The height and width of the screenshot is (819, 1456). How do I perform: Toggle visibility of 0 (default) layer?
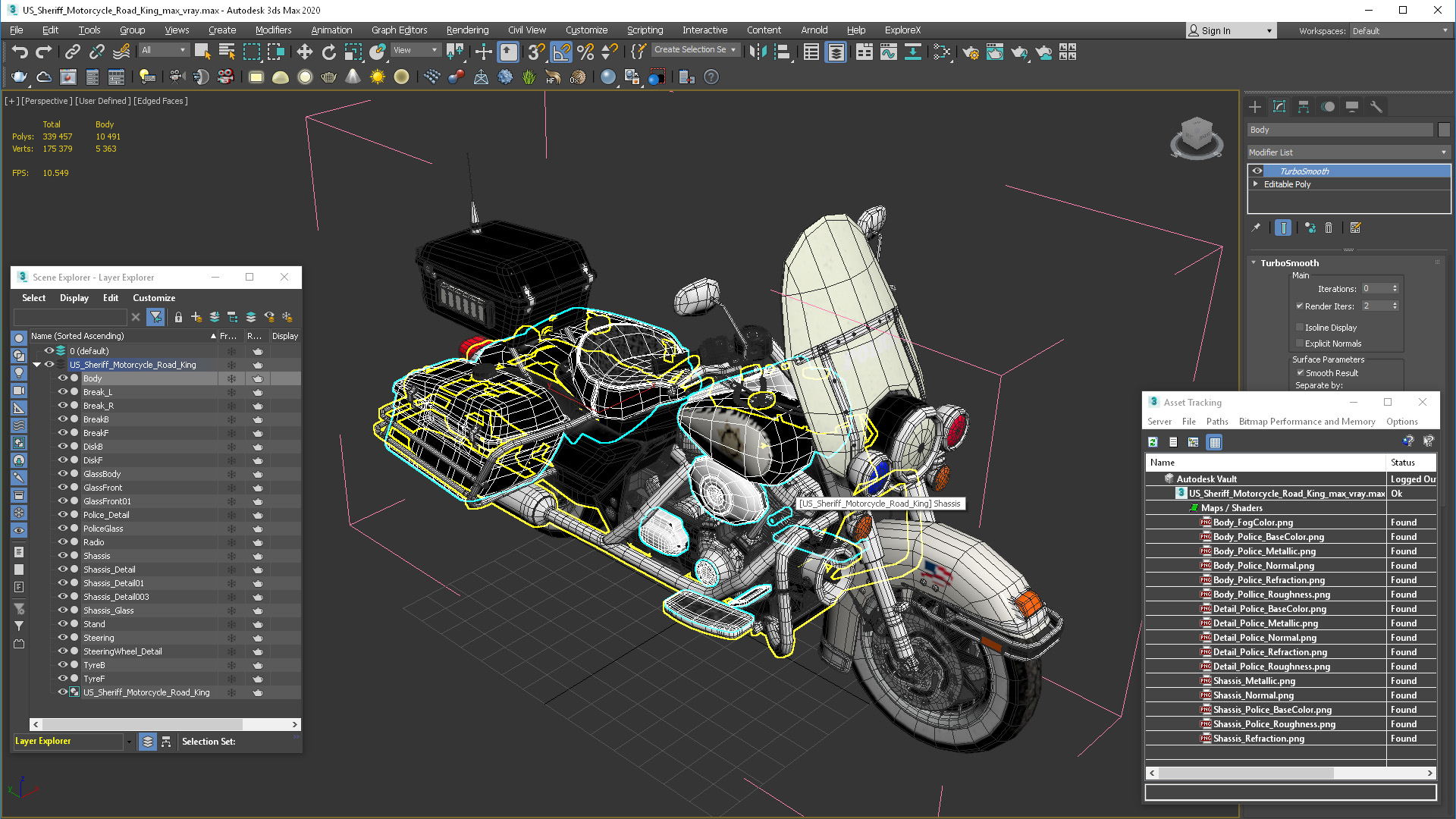pos(49,351)
